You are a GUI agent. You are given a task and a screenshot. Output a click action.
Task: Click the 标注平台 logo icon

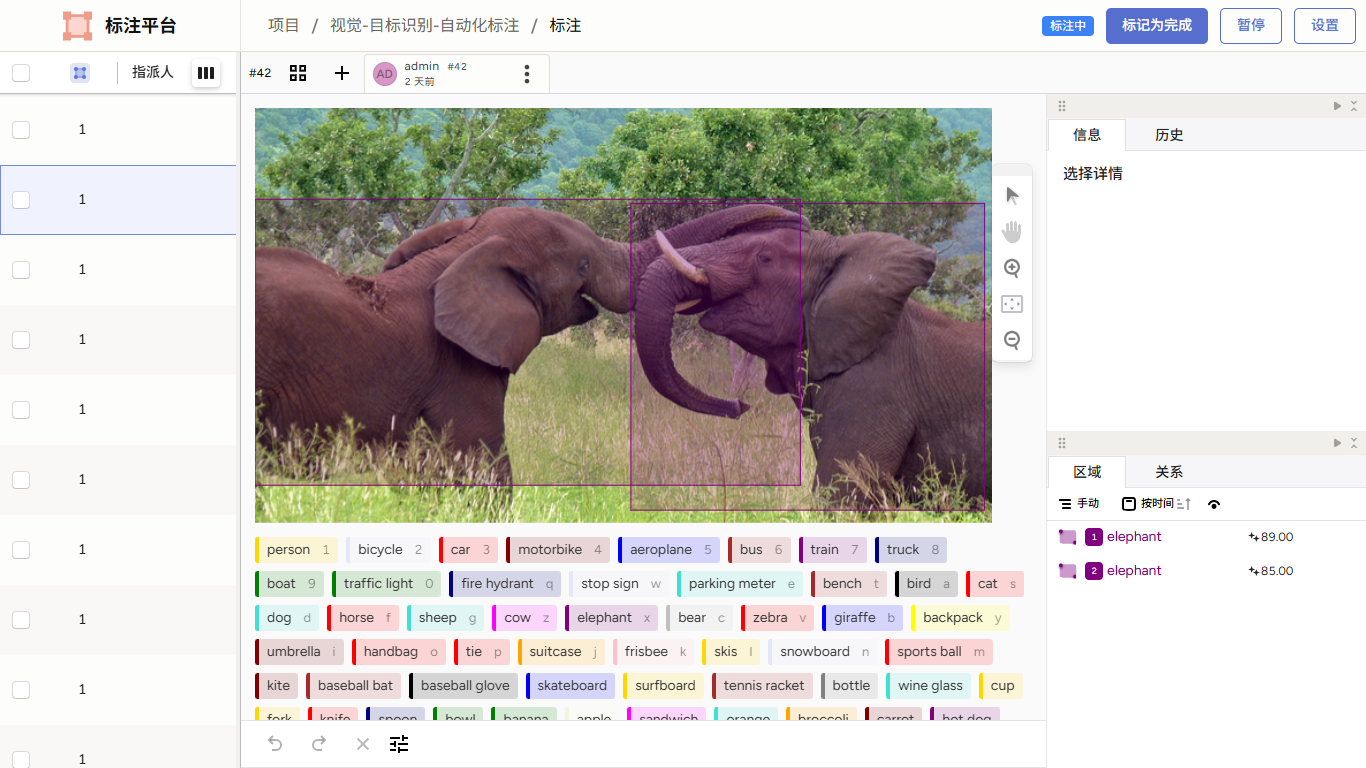tap(77, 26)
